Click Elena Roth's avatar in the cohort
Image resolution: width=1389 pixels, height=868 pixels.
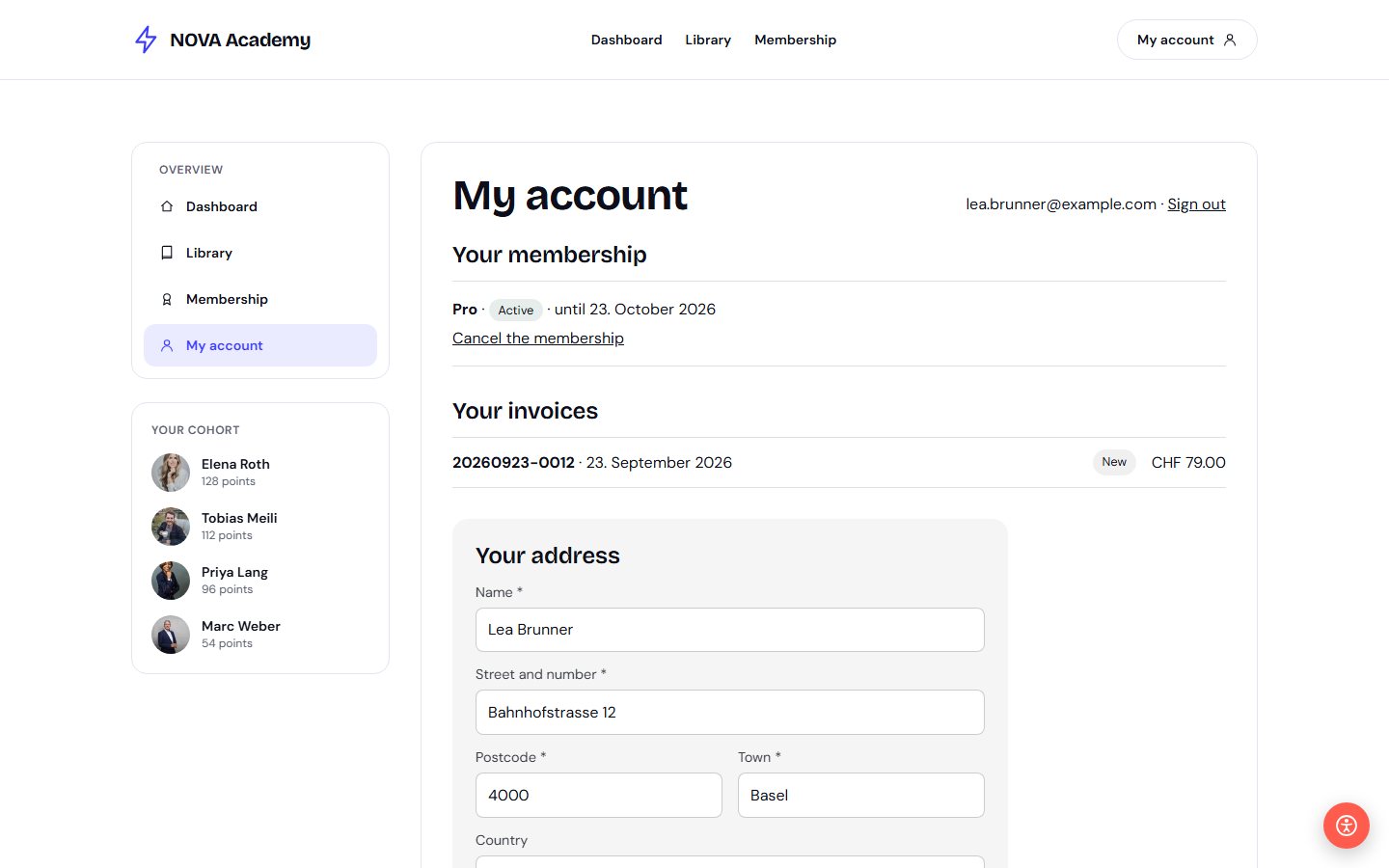coord(171,473)
